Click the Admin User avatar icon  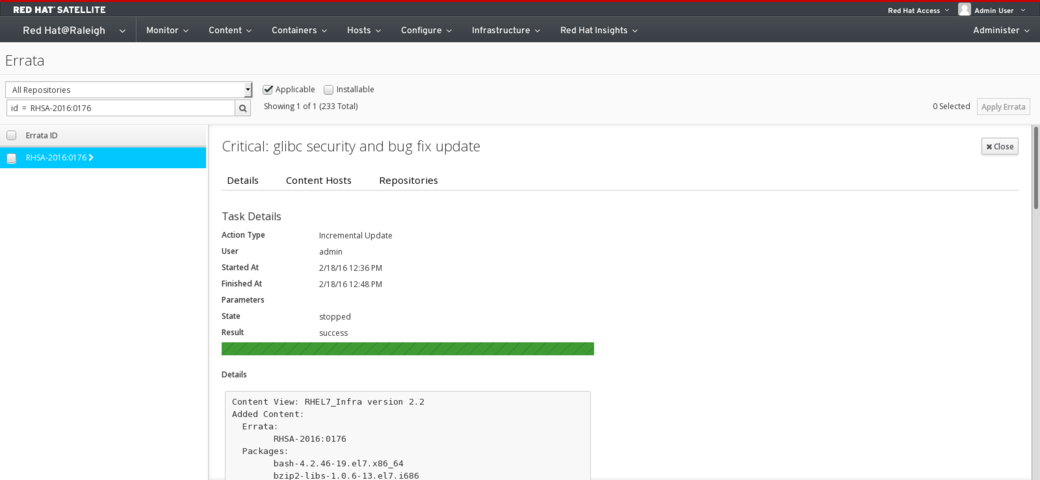pyautogui.click(x=964, y=9)
